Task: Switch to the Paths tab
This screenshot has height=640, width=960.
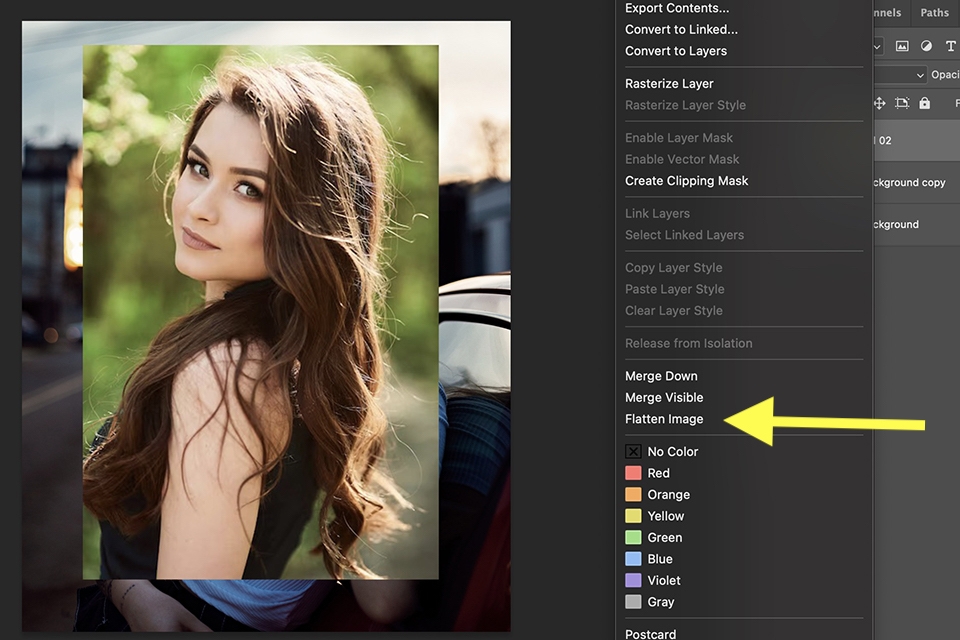Action: (x=934, y=13)
